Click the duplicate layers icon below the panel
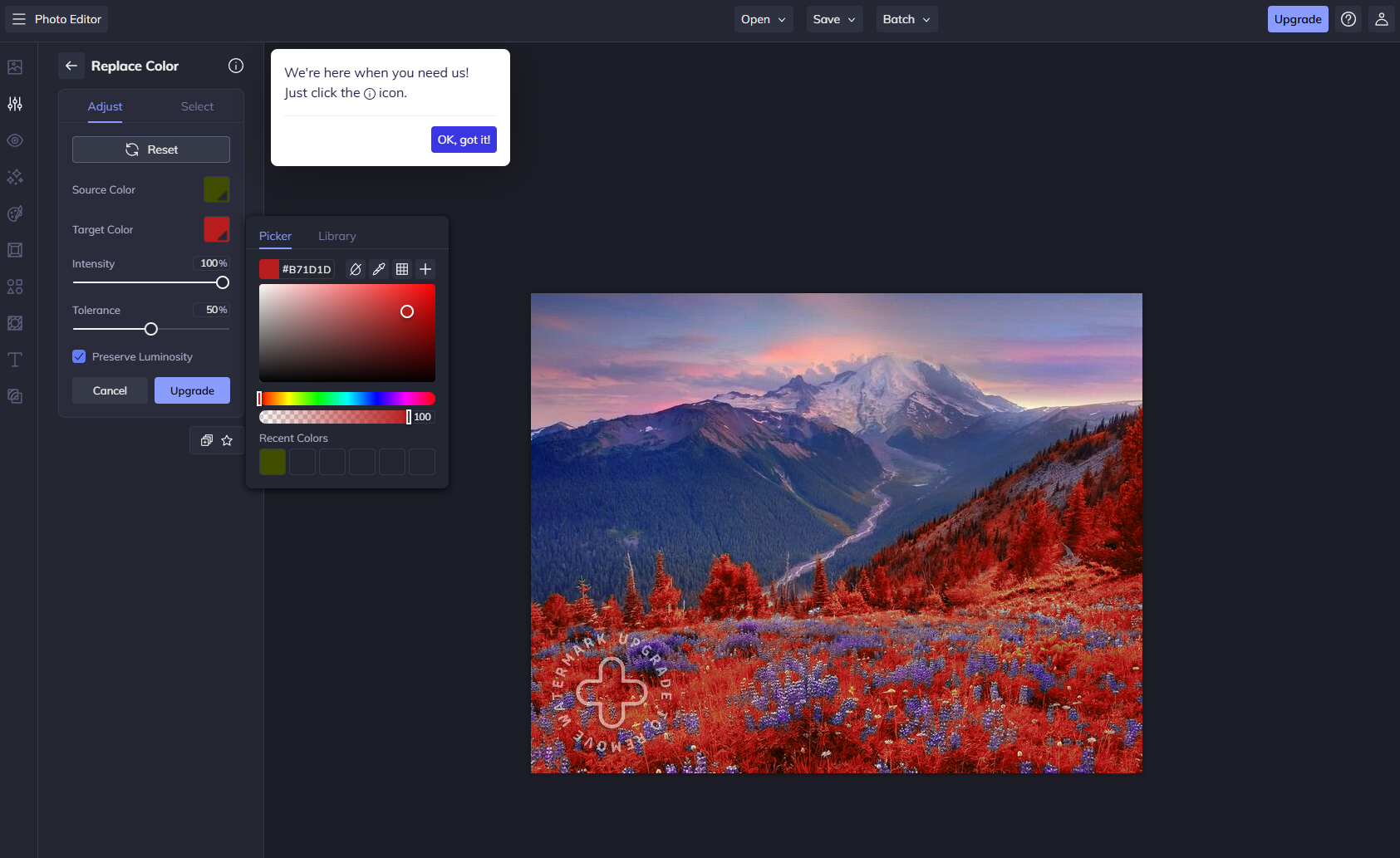The height and width of the screenshot is (858, 1400). click(207, 440)
